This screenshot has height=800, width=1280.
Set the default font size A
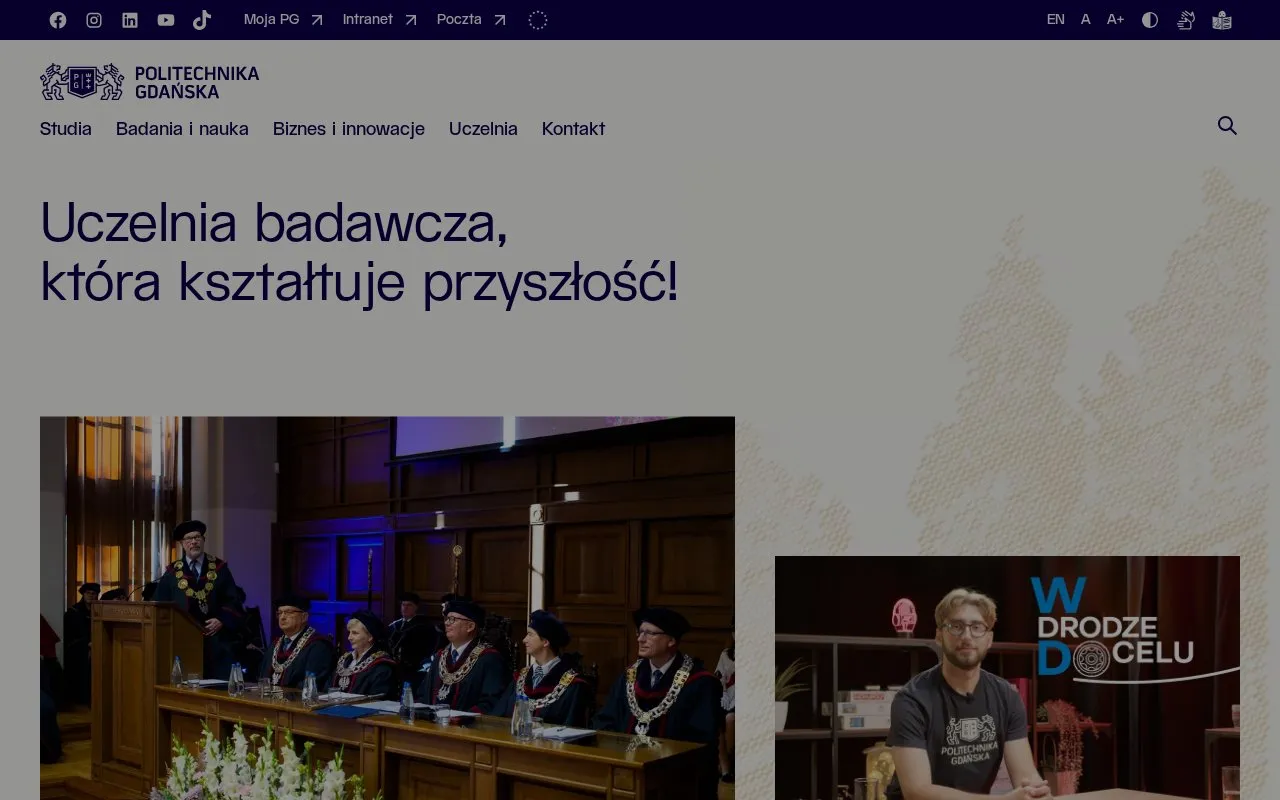pos(1086,20)
